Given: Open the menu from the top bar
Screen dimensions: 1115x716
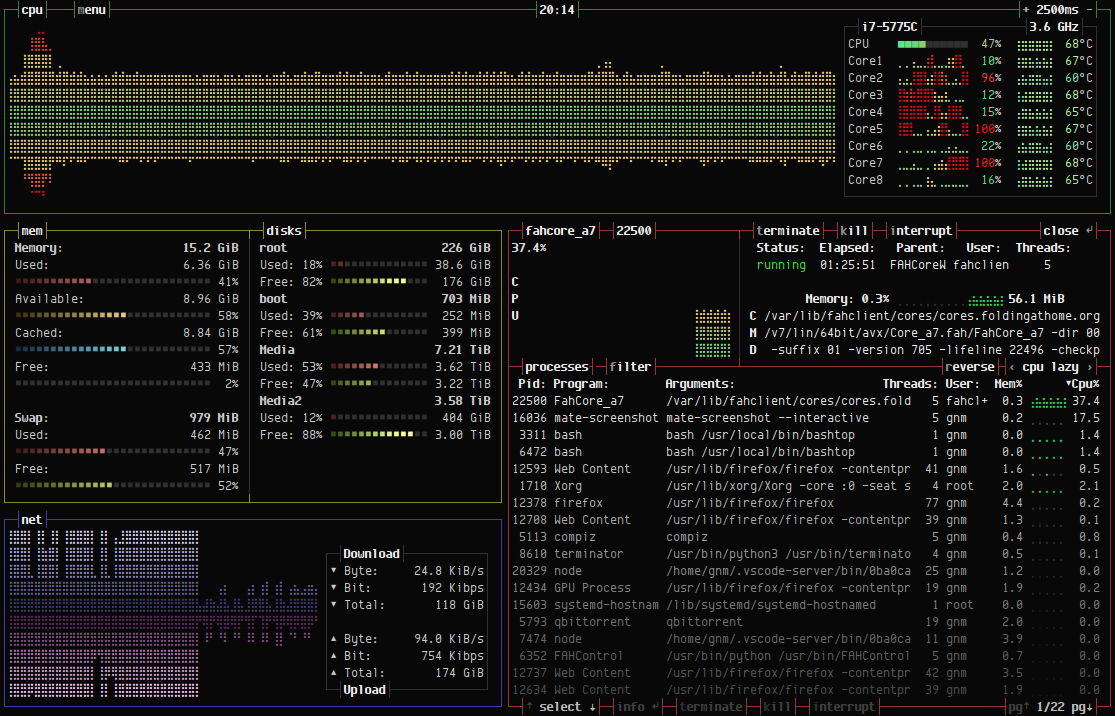Looking at the screenshot, I should pos(91,10).
